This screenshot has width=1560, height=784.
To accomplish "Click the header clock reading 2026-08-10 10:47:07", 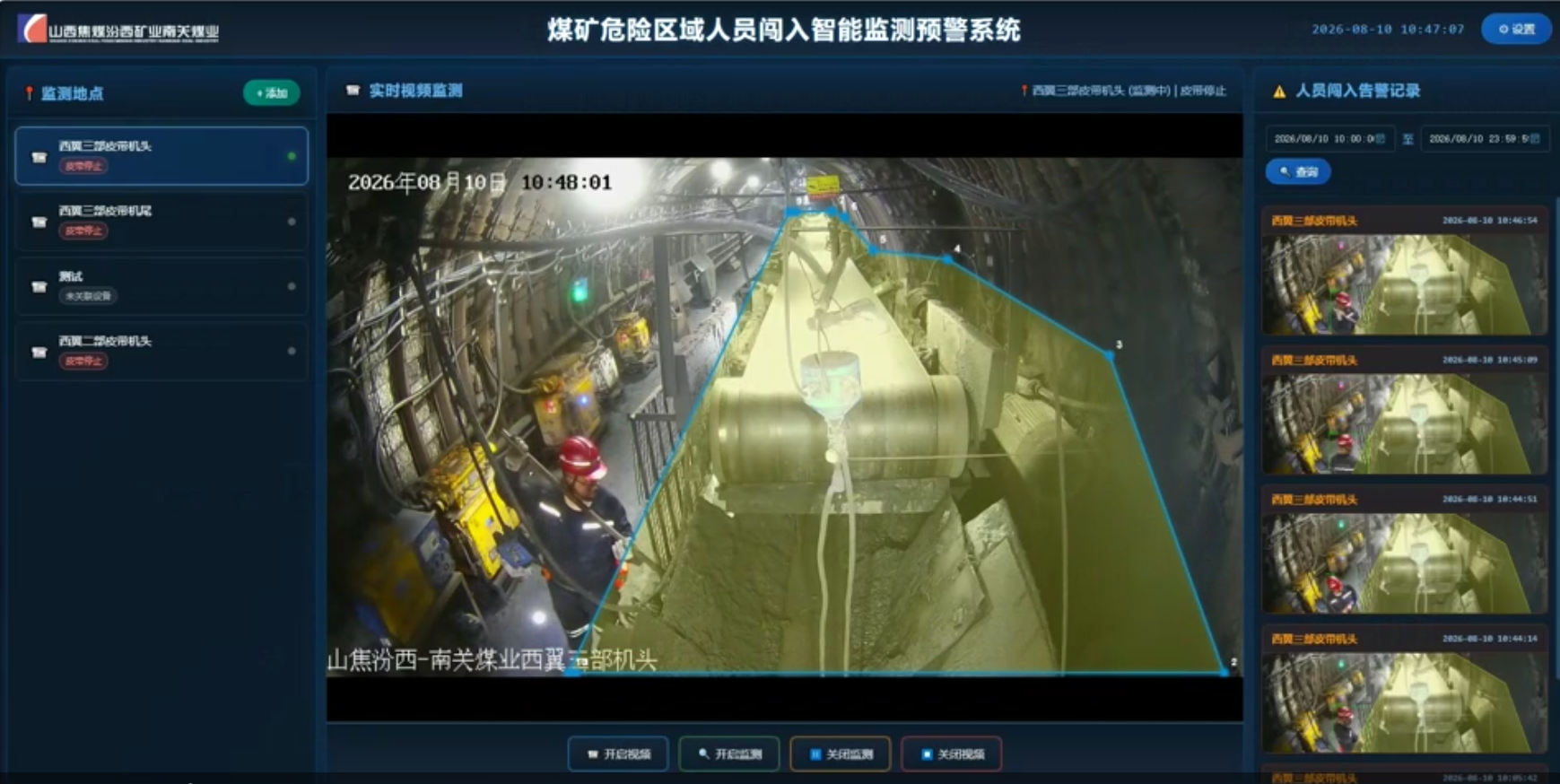I will [x=1388, y=30].
